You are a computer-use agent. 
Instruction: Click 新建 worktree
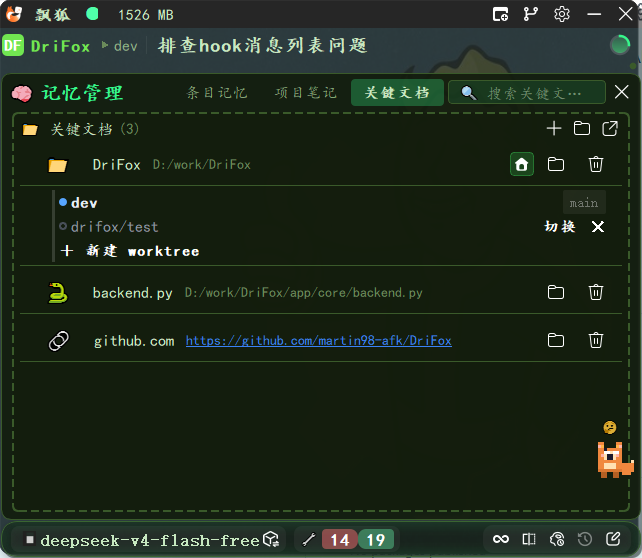click(x=130, y=251)
